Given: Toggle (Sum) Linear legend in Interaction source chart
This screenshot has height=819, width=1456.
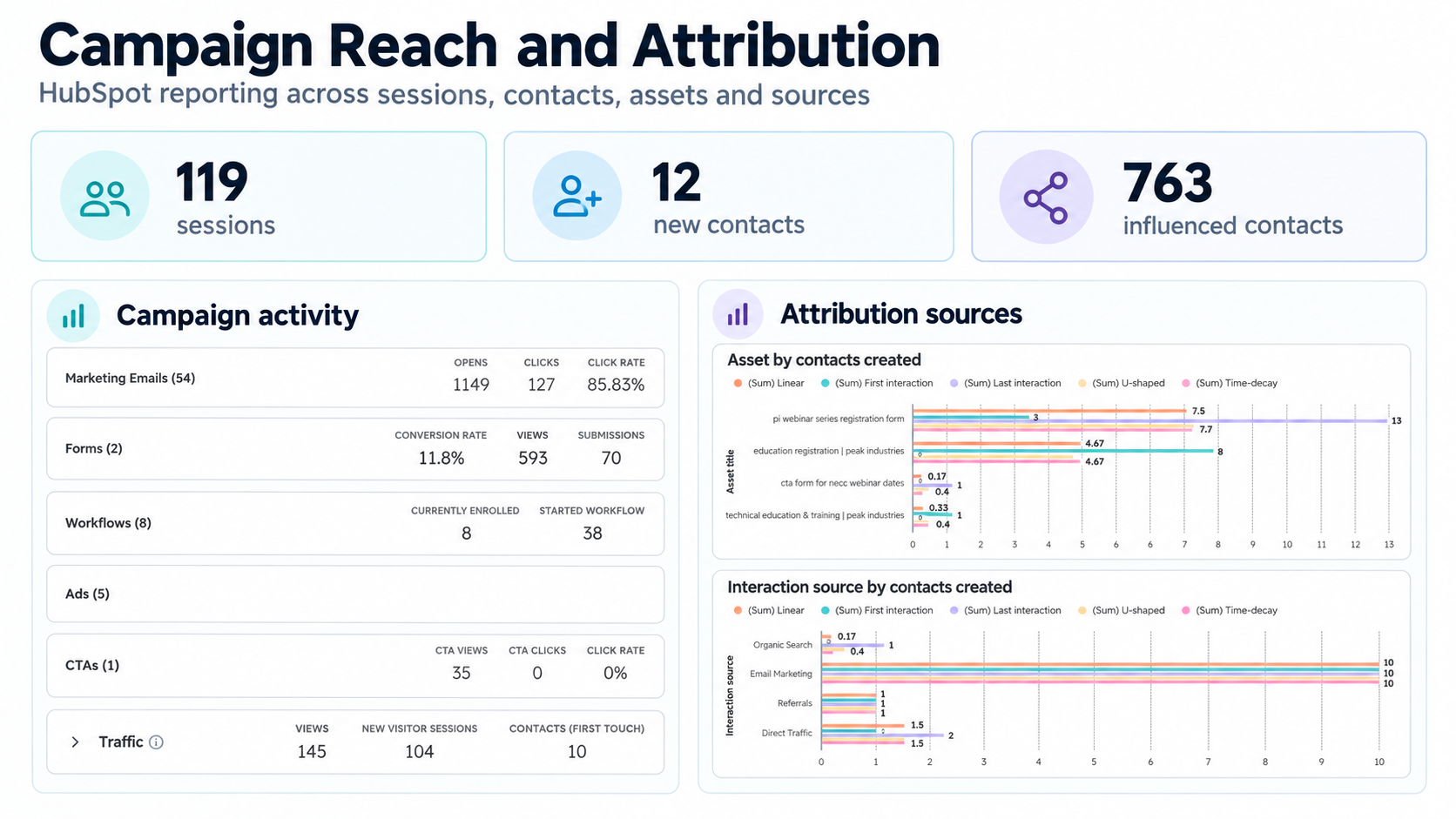Looking at the screenshot, I should click(769, 610).
